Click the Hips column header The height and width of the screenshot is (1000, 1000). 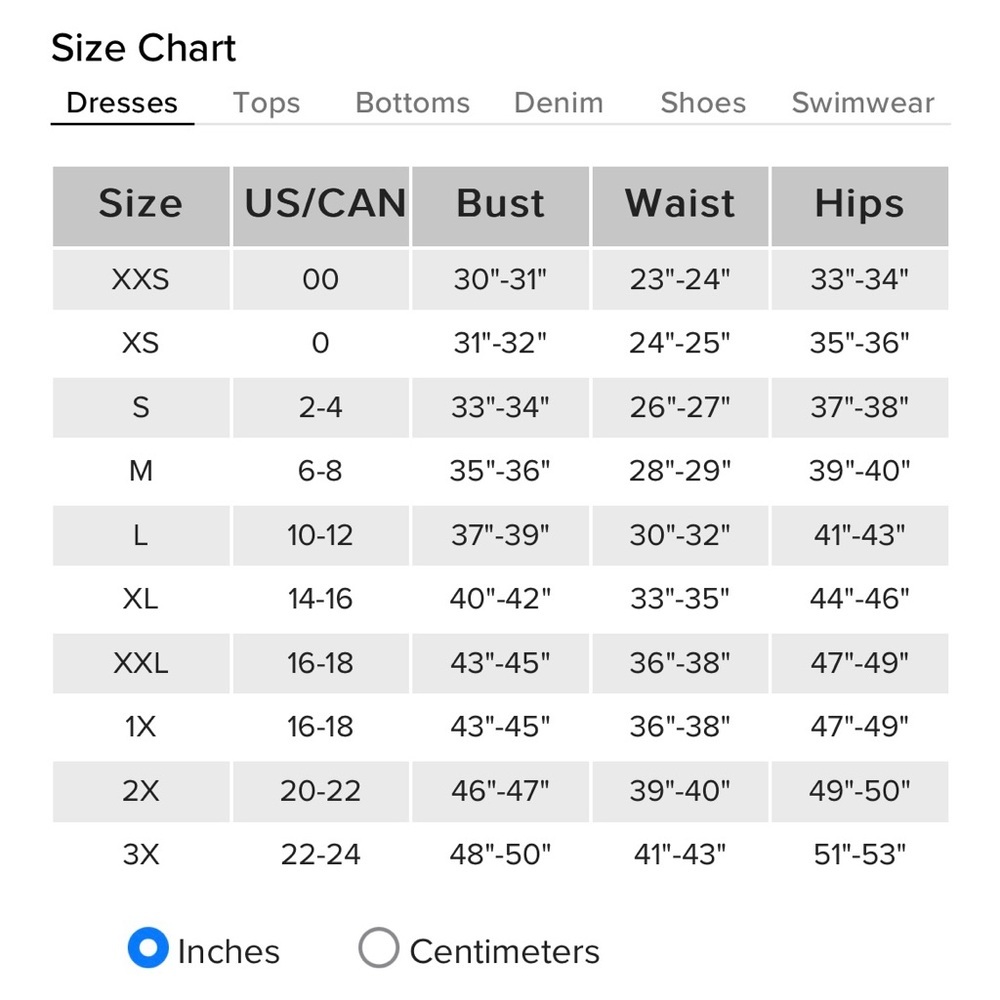click(x=860, y=206)
